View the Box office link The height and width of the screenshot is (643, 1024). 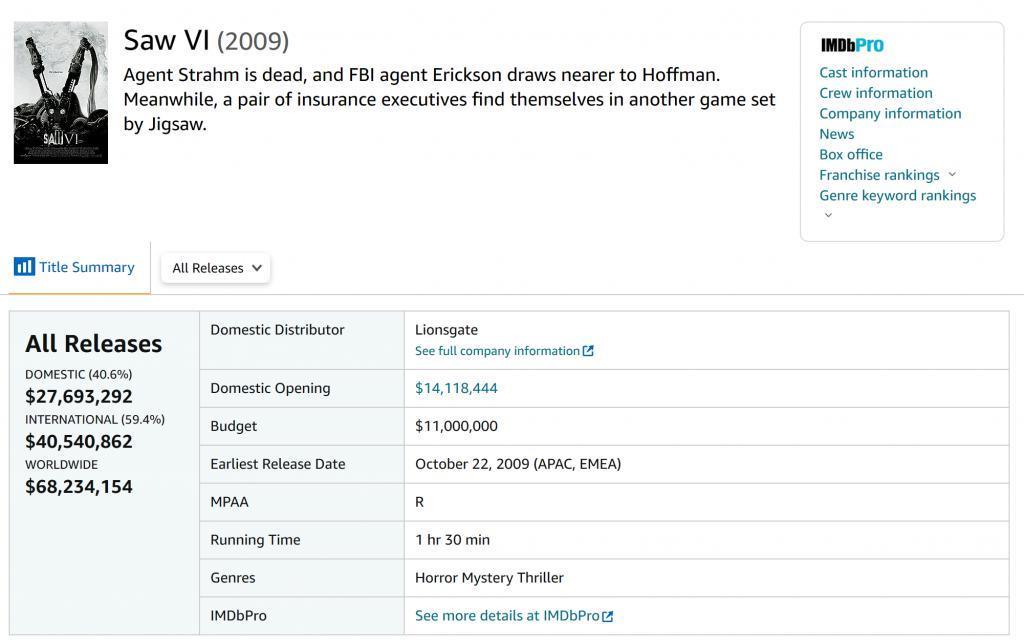tap(850, 154)
